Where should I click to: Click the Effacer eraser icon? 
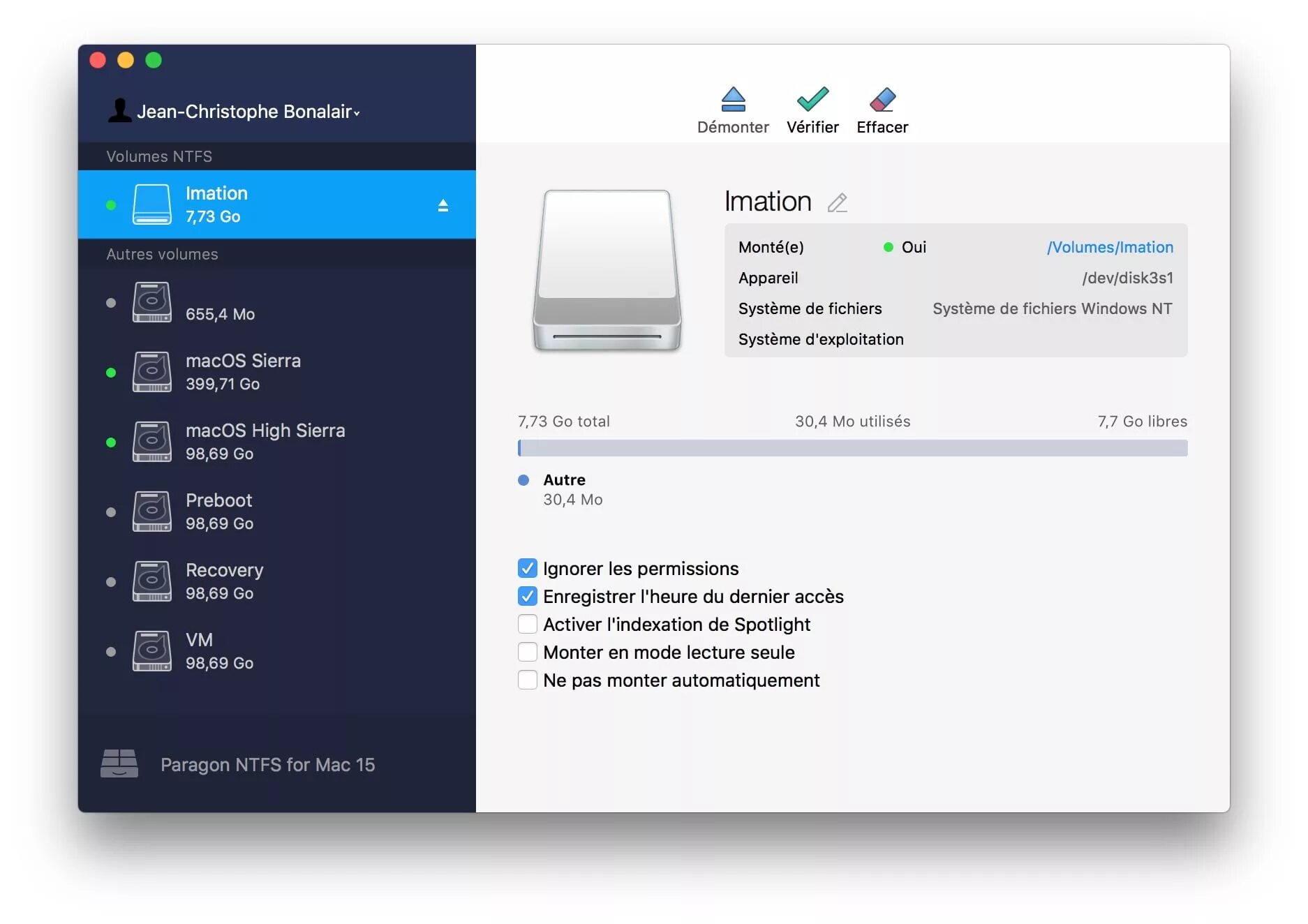click(x=882, y=99)
